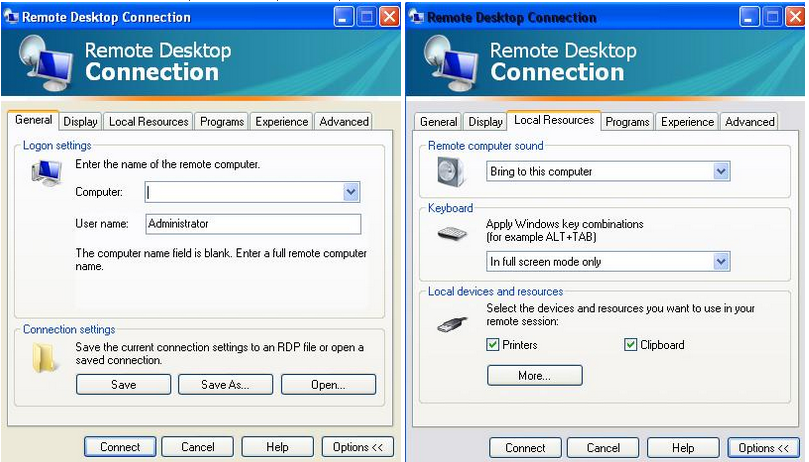
Task: Minimize the left Remote Desktop window
Action: pos(344,18)
